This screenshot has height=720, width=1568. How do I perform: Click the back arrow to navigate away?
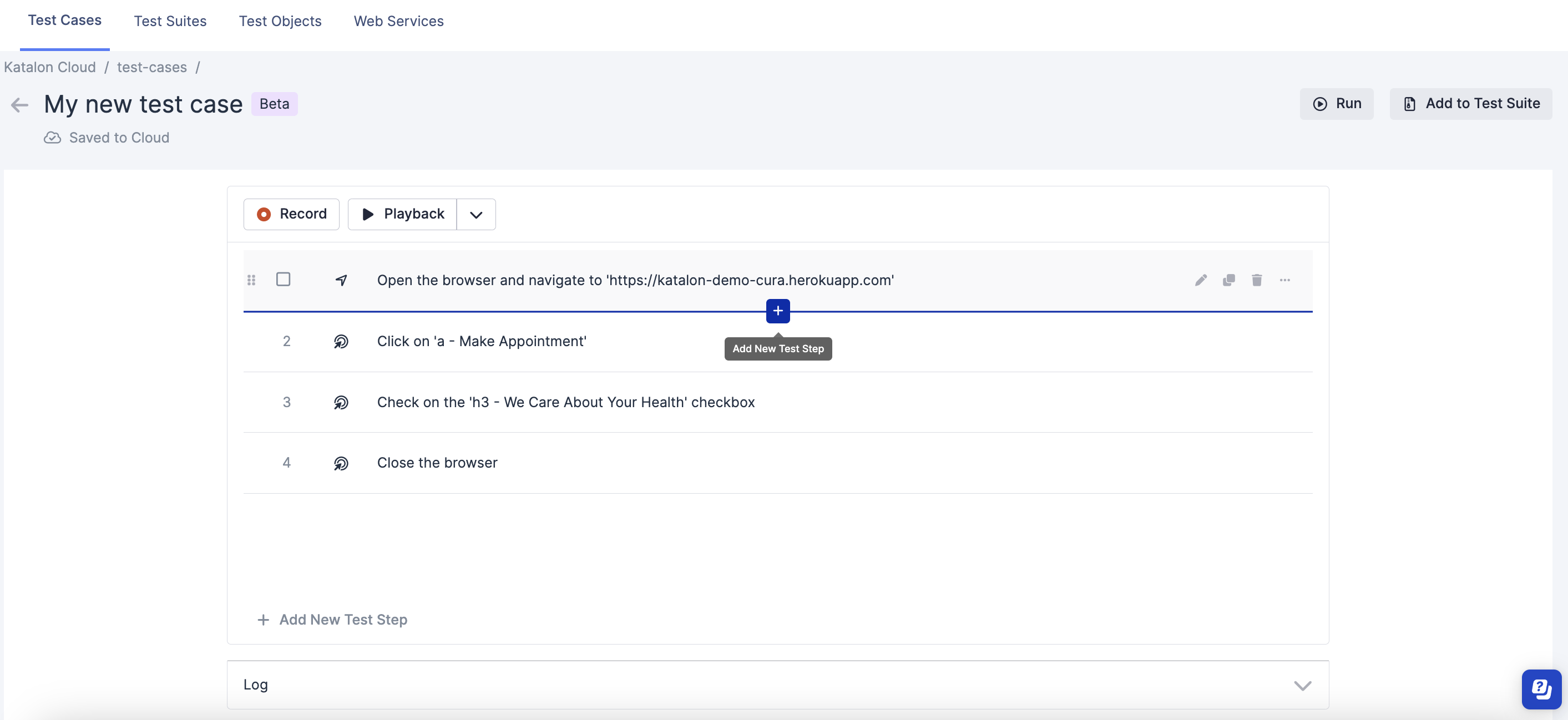point(19,103)
